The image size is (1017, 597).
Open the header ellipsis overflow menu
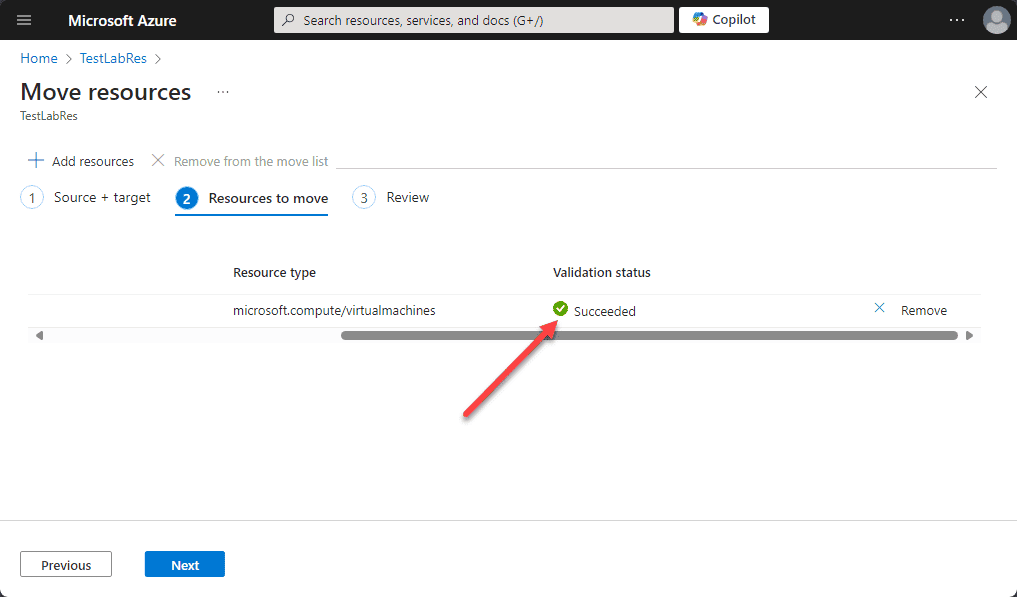tap(957, 20)
